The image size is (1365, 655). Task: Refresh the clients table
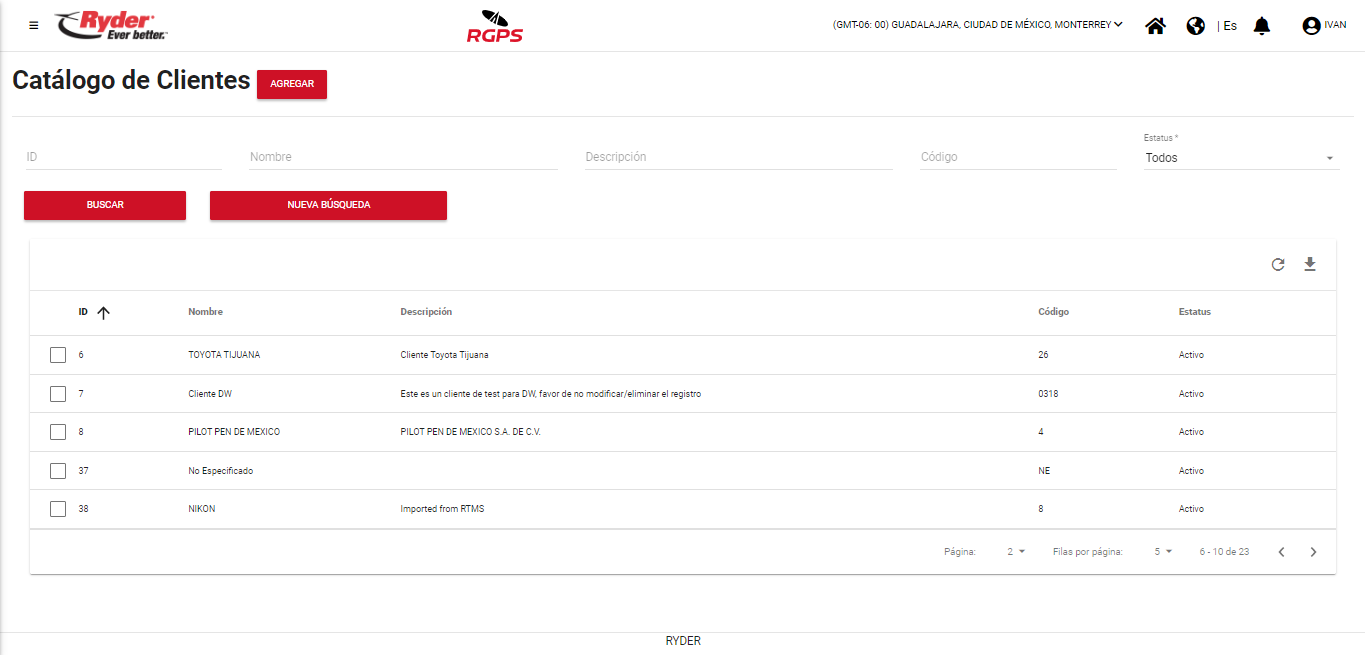coord(1278,265)
